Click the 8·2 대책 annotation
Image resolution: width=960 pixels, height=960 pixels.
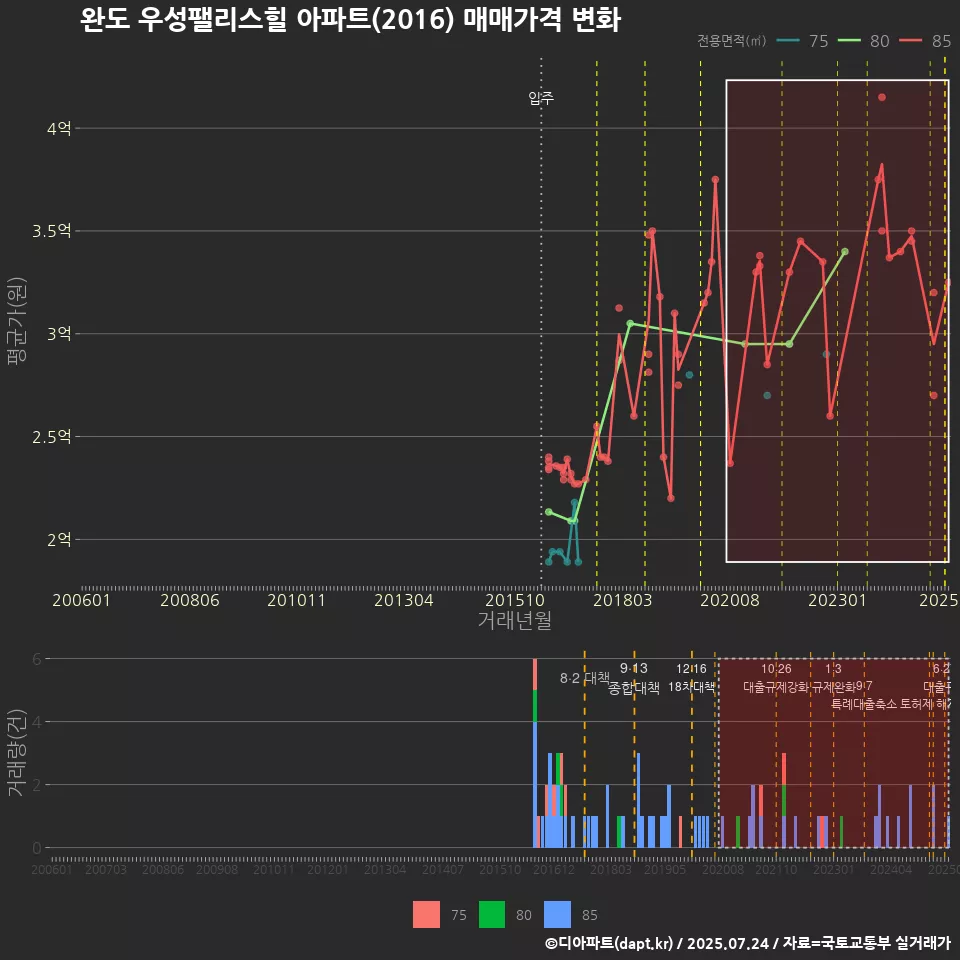point(585,678)
